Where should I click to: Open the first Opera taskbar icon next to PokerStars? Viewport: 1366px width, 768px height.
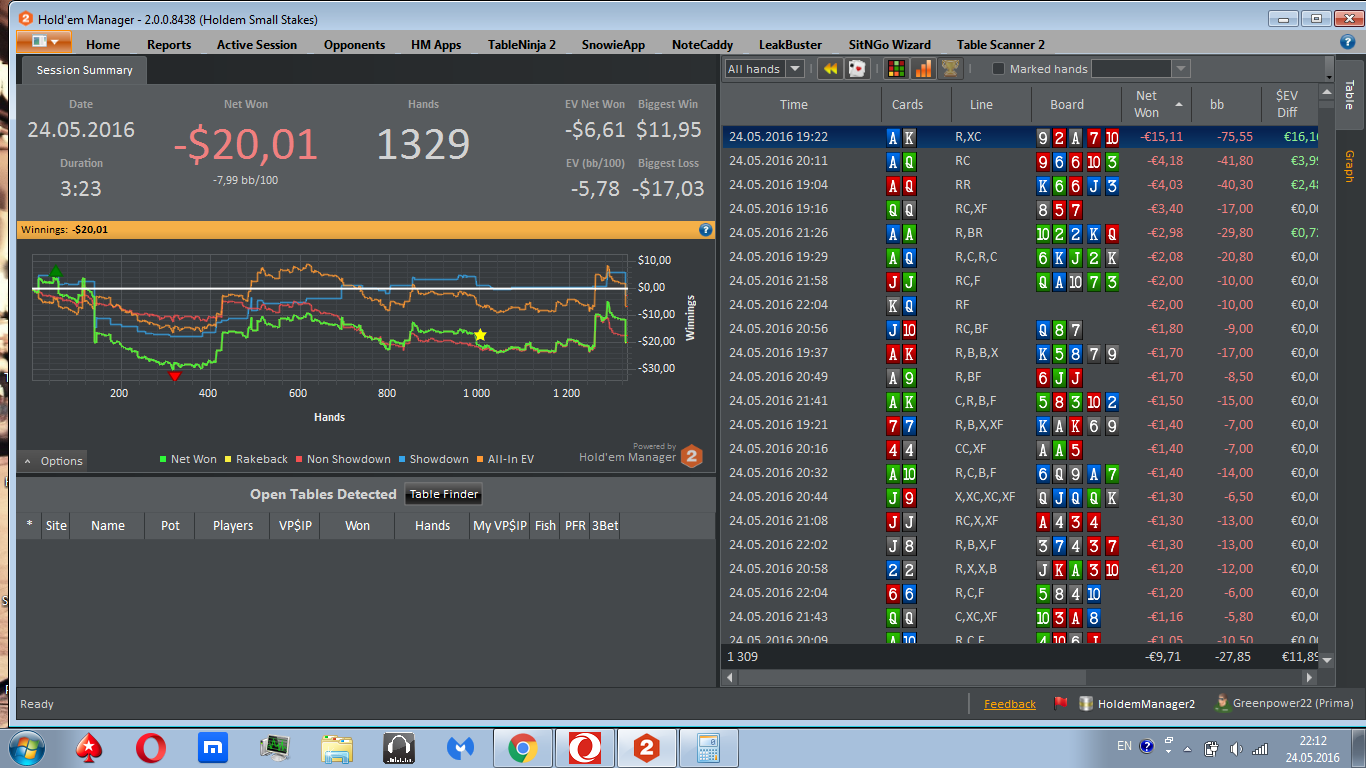151,747
